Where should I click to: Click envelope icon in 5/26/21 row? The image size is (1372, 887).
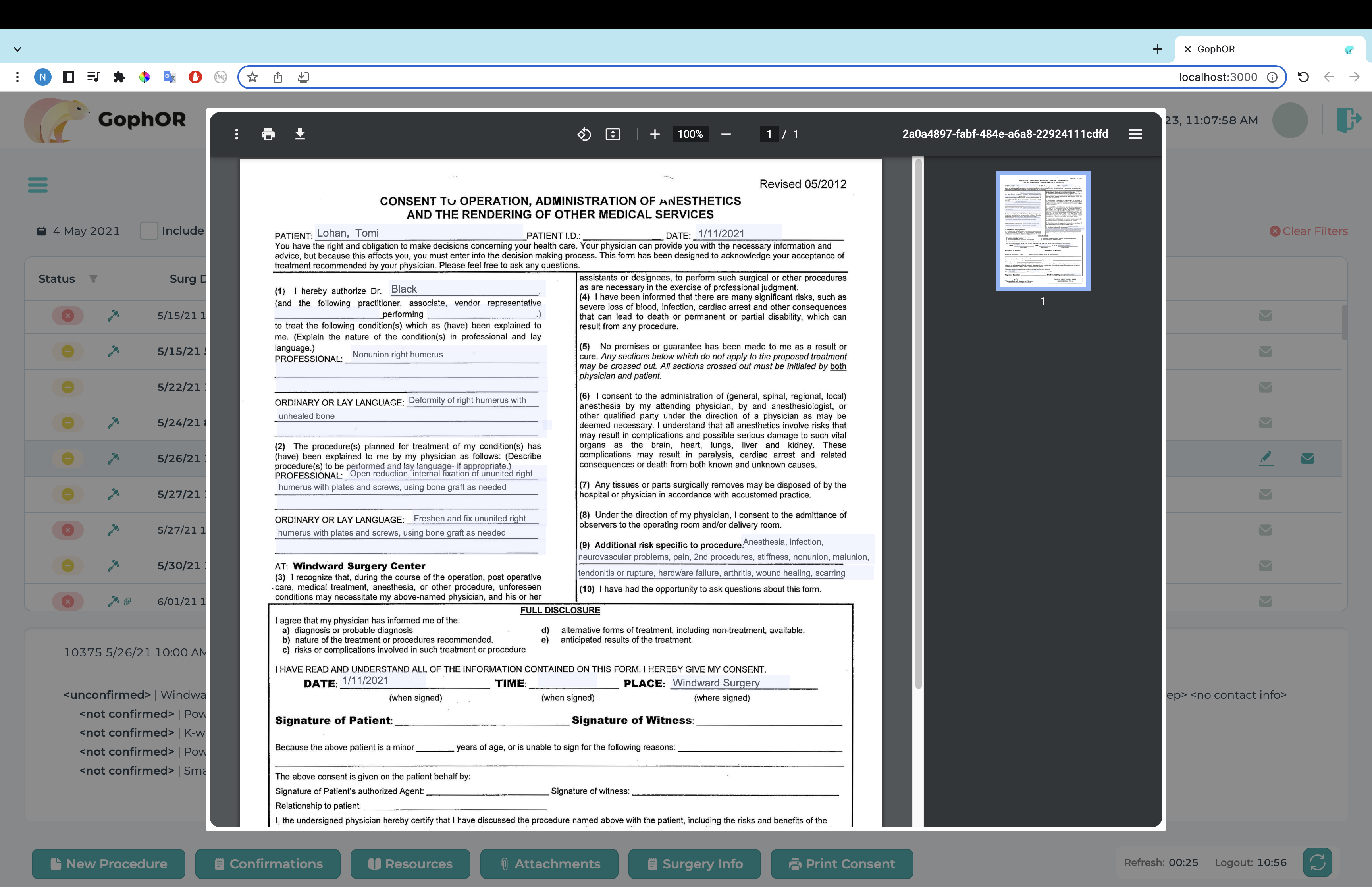[1307, 459]
